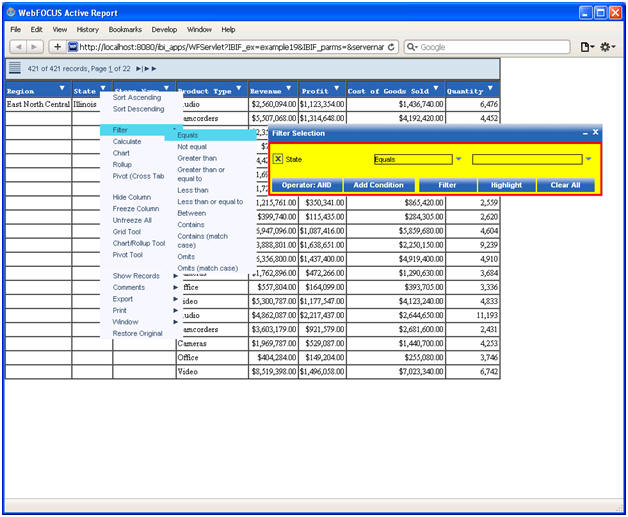Click the report menu icon beside record count

click(x=15, y=68)
